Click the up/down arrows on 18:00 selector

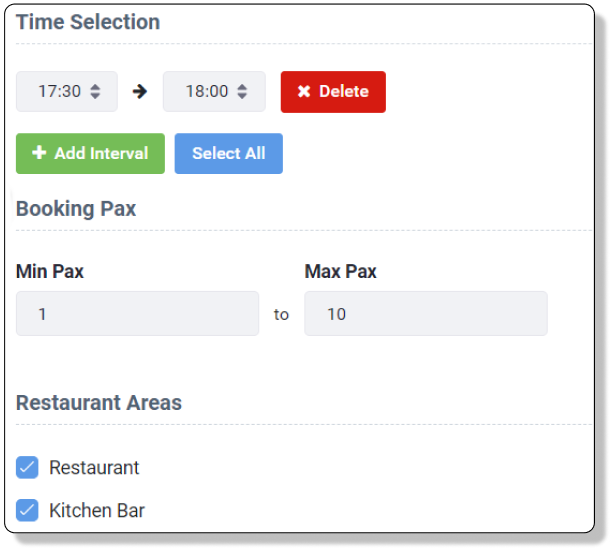(242, 92)
